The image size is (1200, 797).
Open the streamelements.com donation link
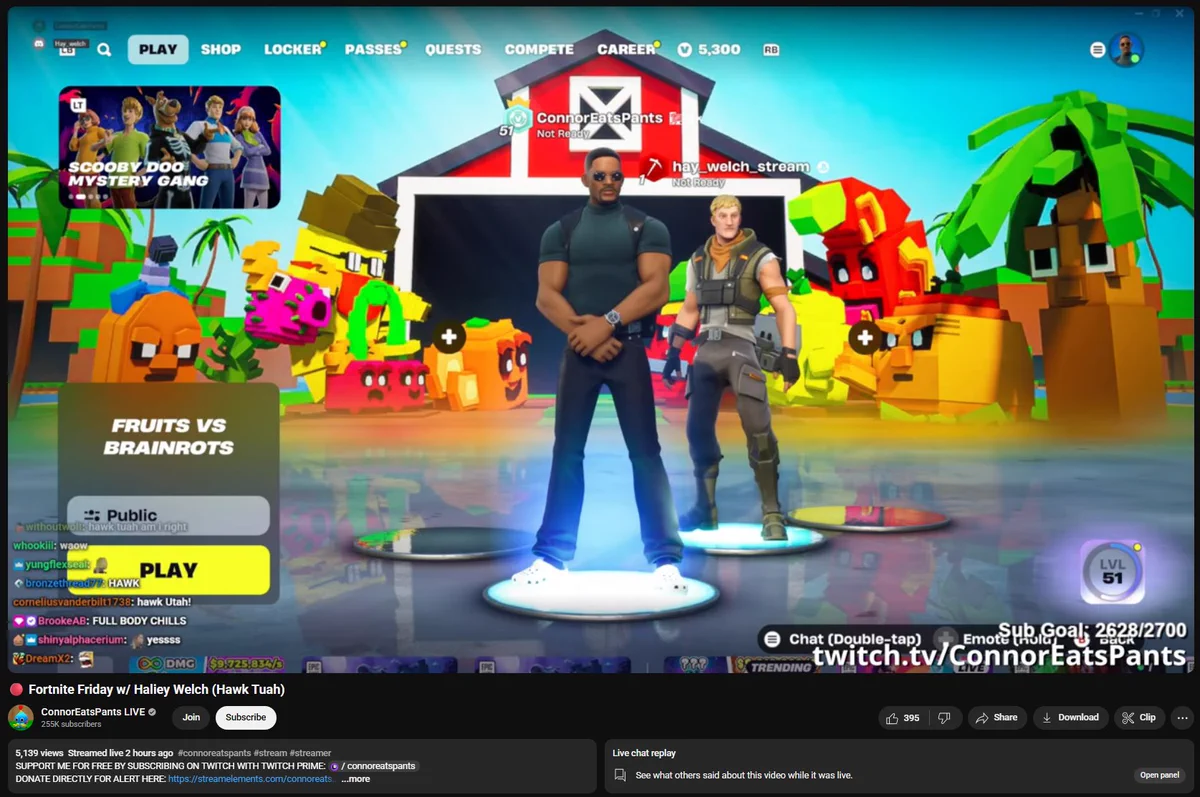click(251, 779)
